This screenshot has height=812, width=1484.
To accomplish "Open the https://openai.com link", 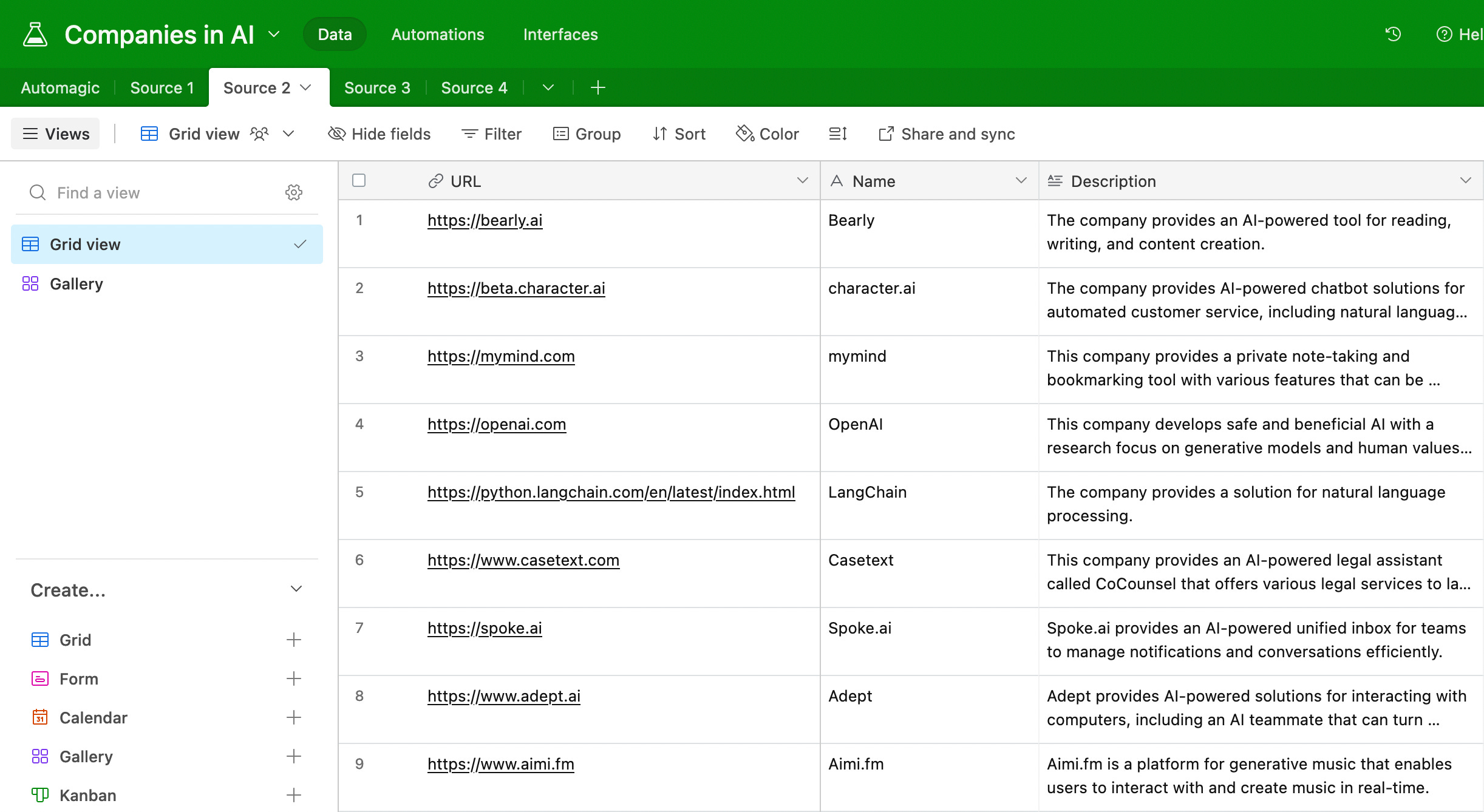I will click(x=497, y=424).
